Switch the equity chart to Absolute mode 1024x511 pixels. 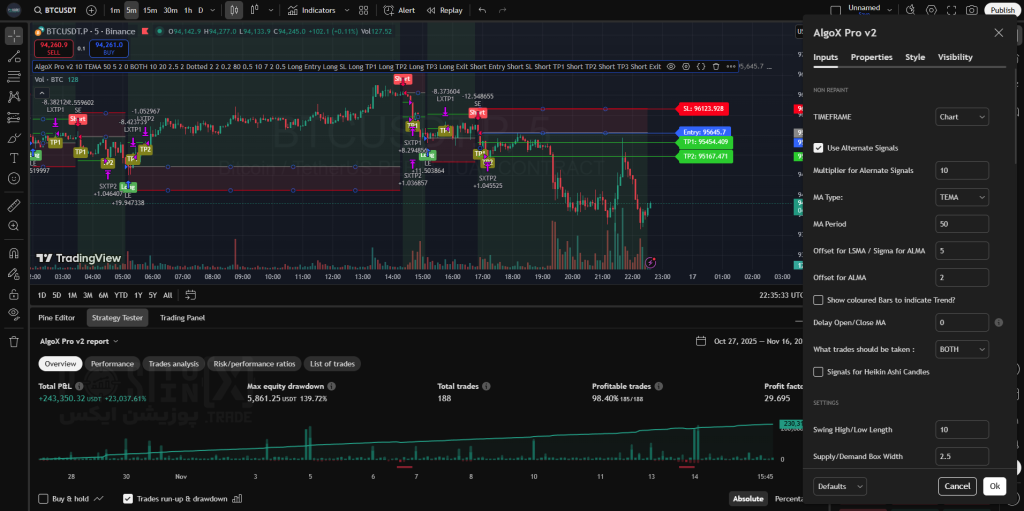pos(748,499)
